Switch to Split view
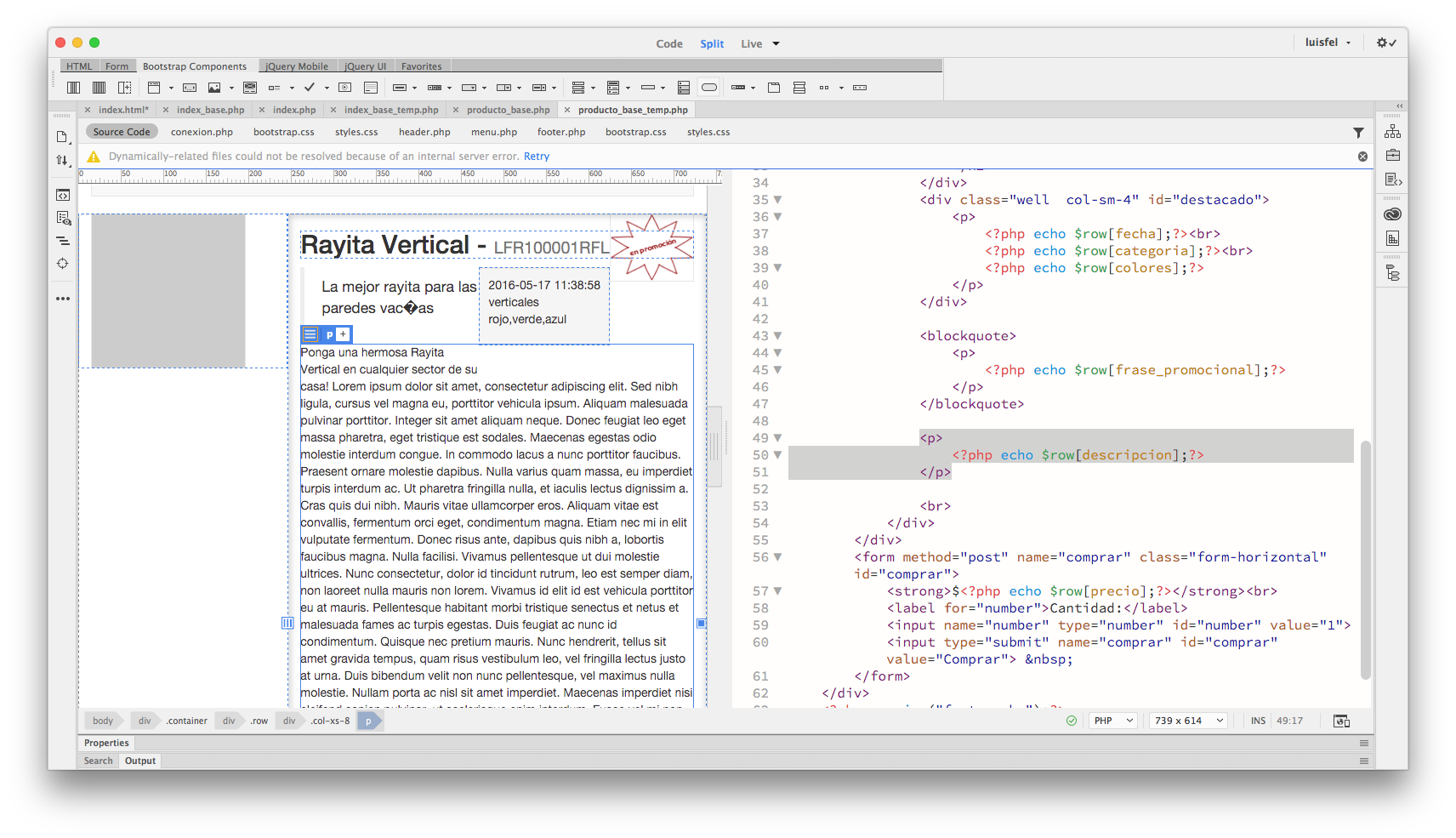Screen dimensions: 1456x838 (712, 44)
